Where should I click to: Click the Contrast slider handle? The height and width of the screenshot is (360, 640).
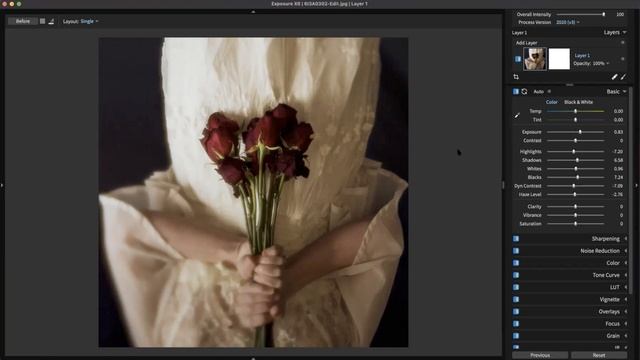[x=576, y=141]
